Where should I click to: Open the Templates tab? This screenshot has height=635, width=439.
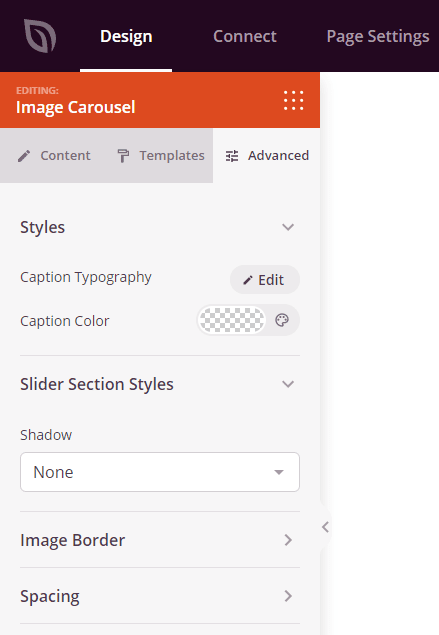[x=161, y=156]
